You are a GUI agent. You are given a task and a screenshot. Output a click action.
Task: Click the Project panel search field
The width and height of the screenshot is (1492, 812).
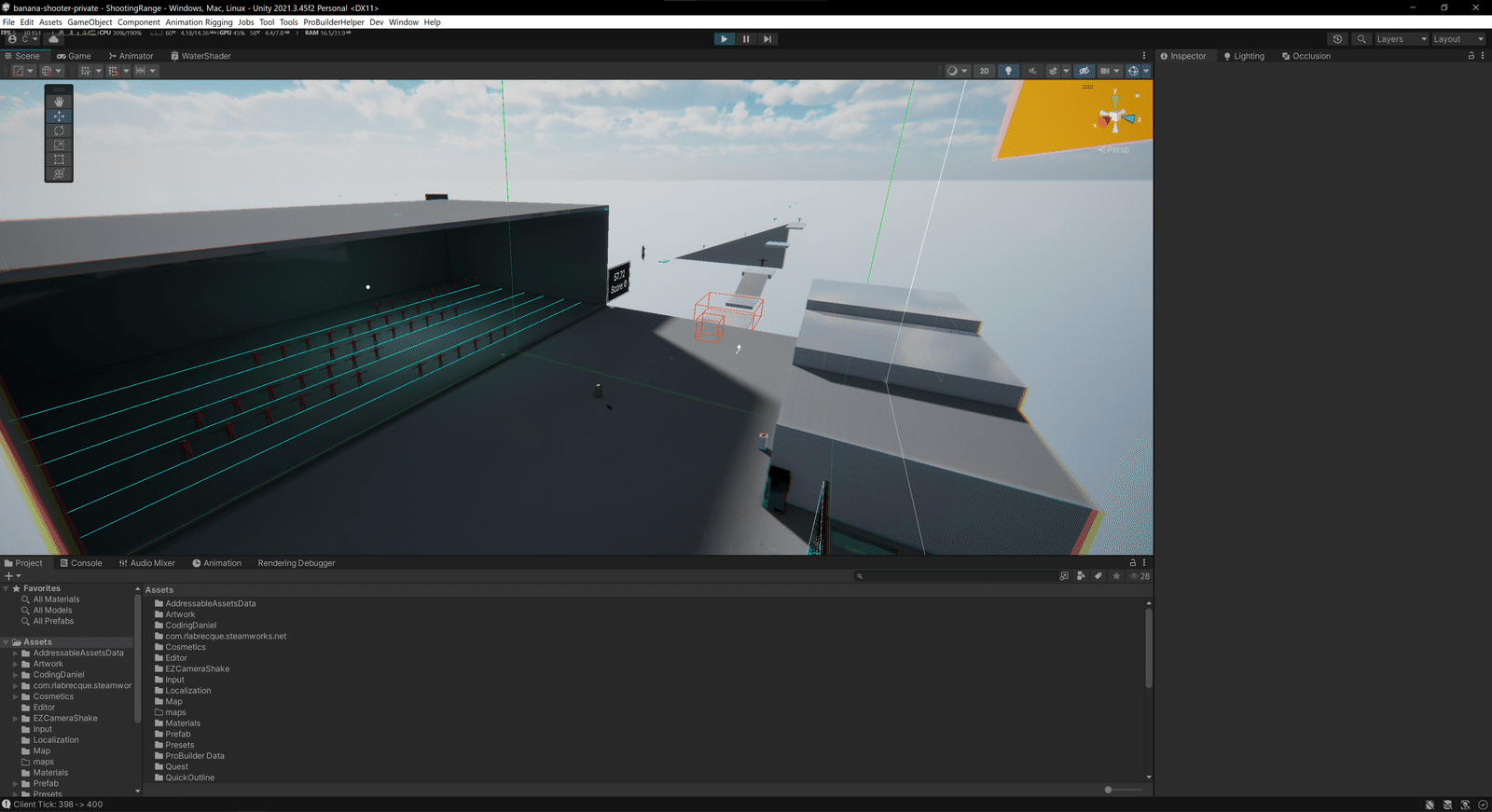[956, 576]
